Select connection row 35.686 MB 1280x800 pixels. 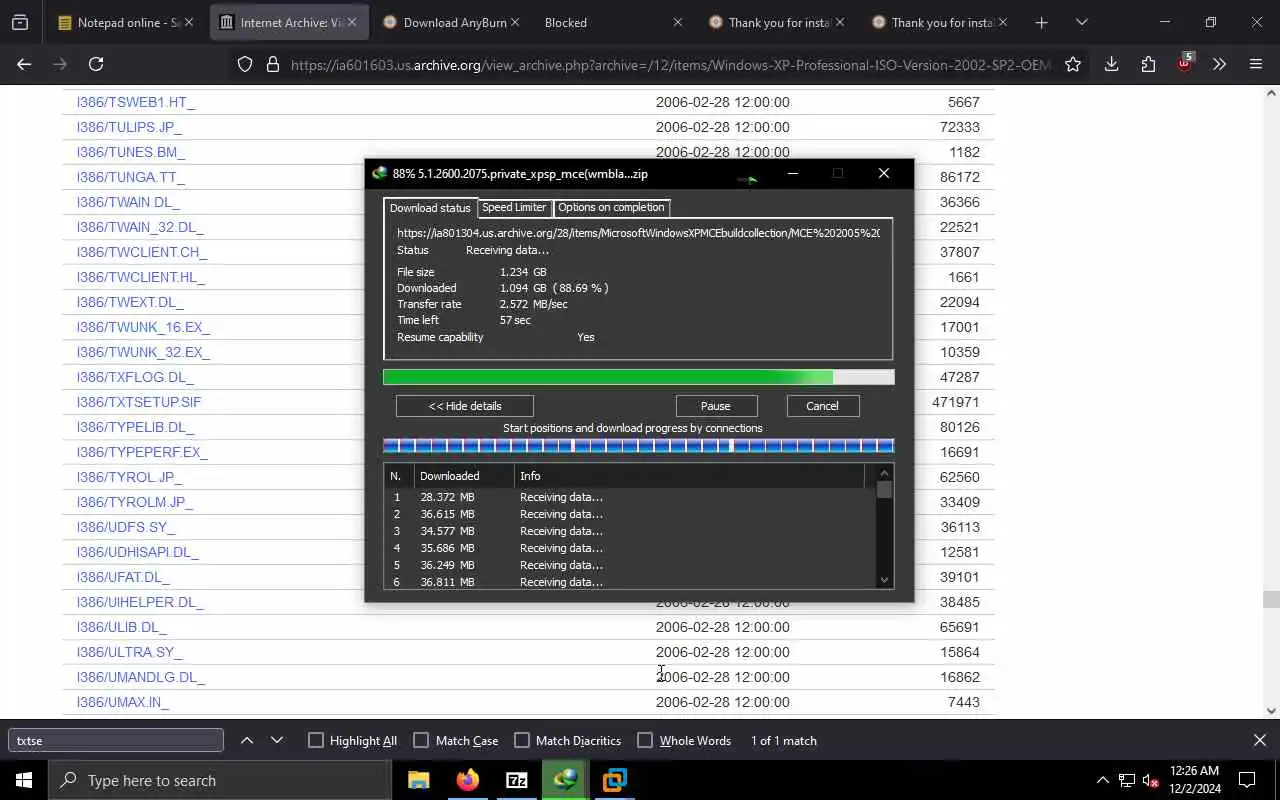(629, 548)
